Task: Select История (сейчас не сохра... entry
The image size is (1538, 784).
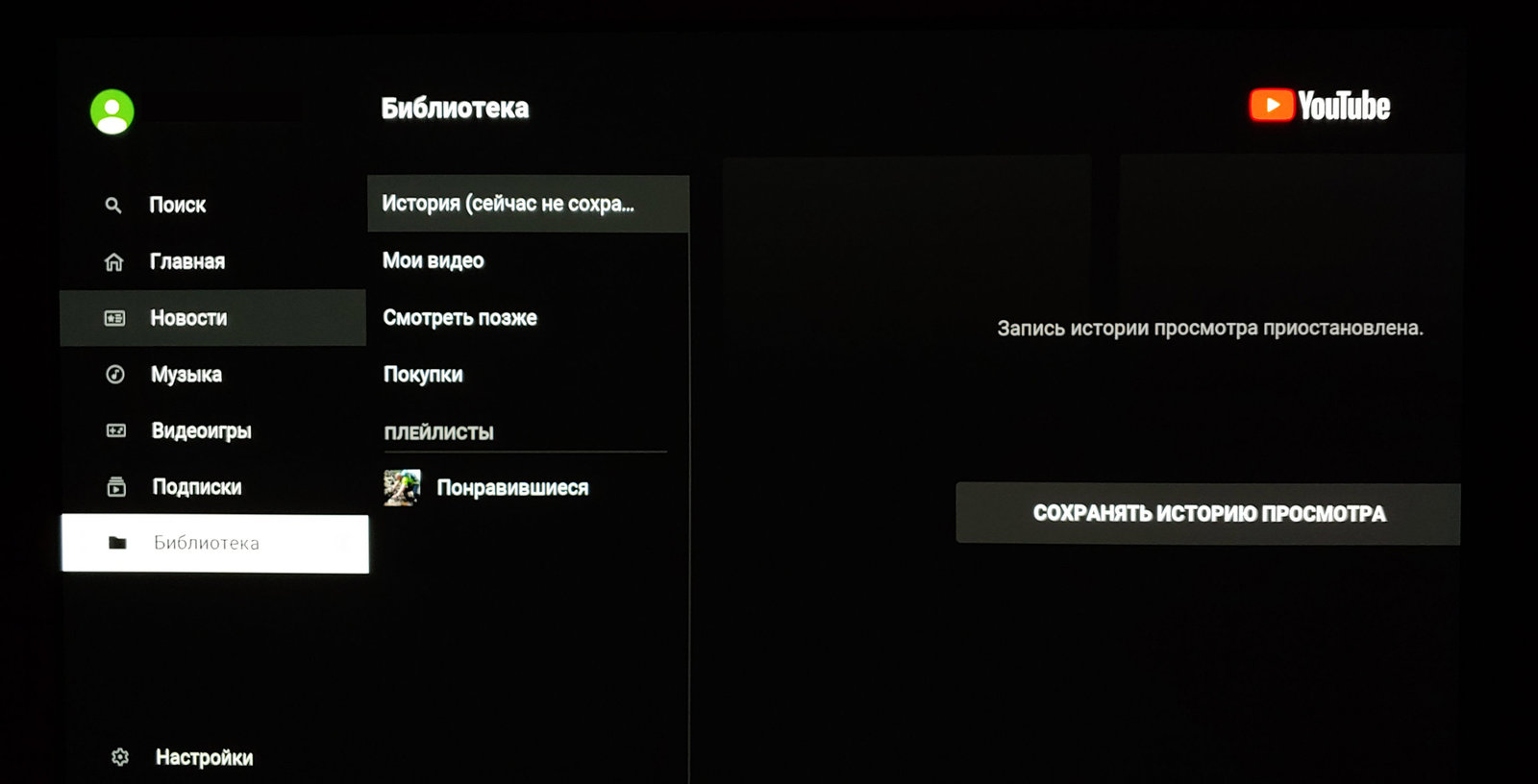Action: (528, 204)
